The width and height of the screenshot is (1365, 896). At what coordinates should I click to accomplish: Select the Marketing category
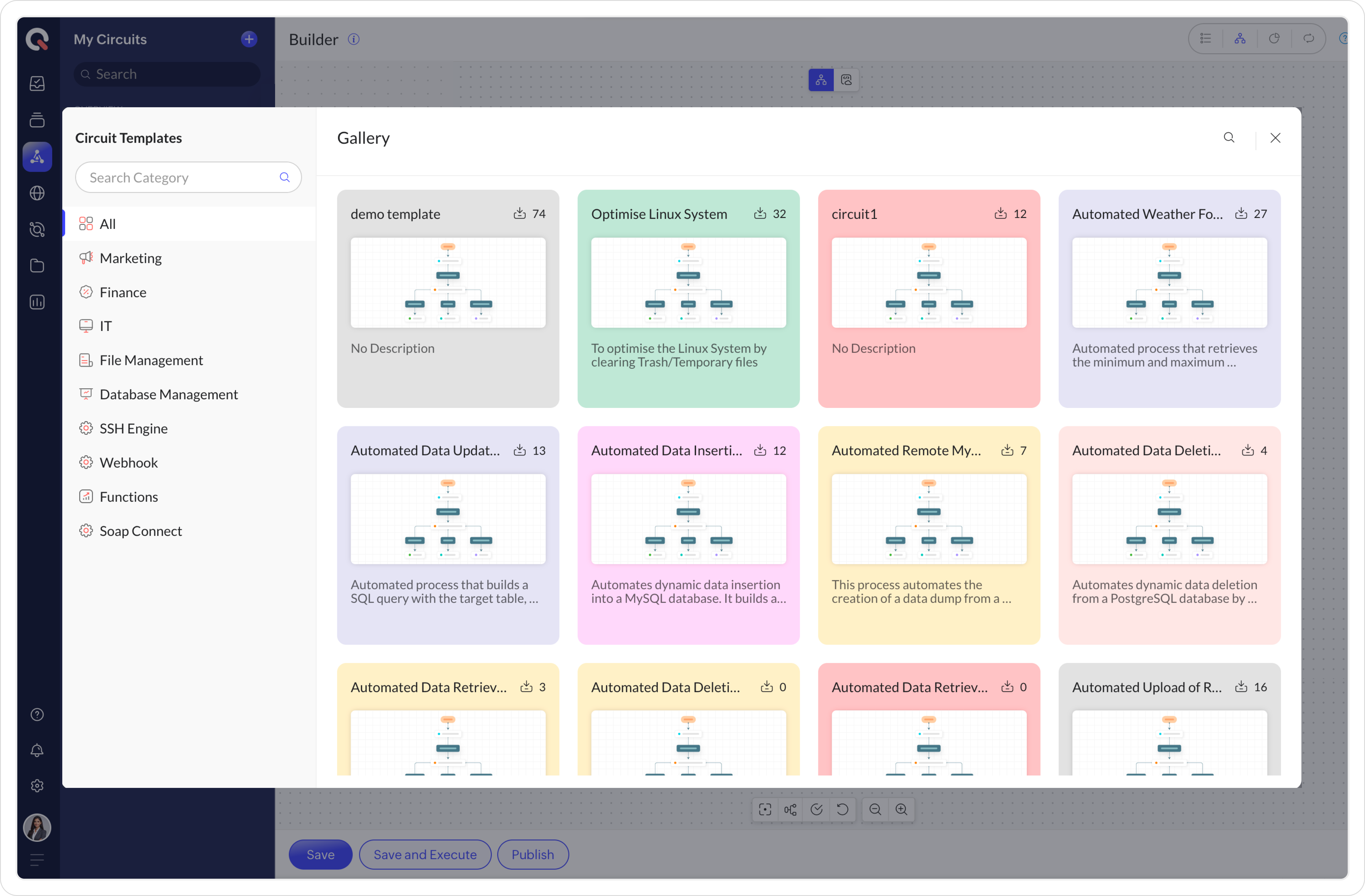click(131, 258)
